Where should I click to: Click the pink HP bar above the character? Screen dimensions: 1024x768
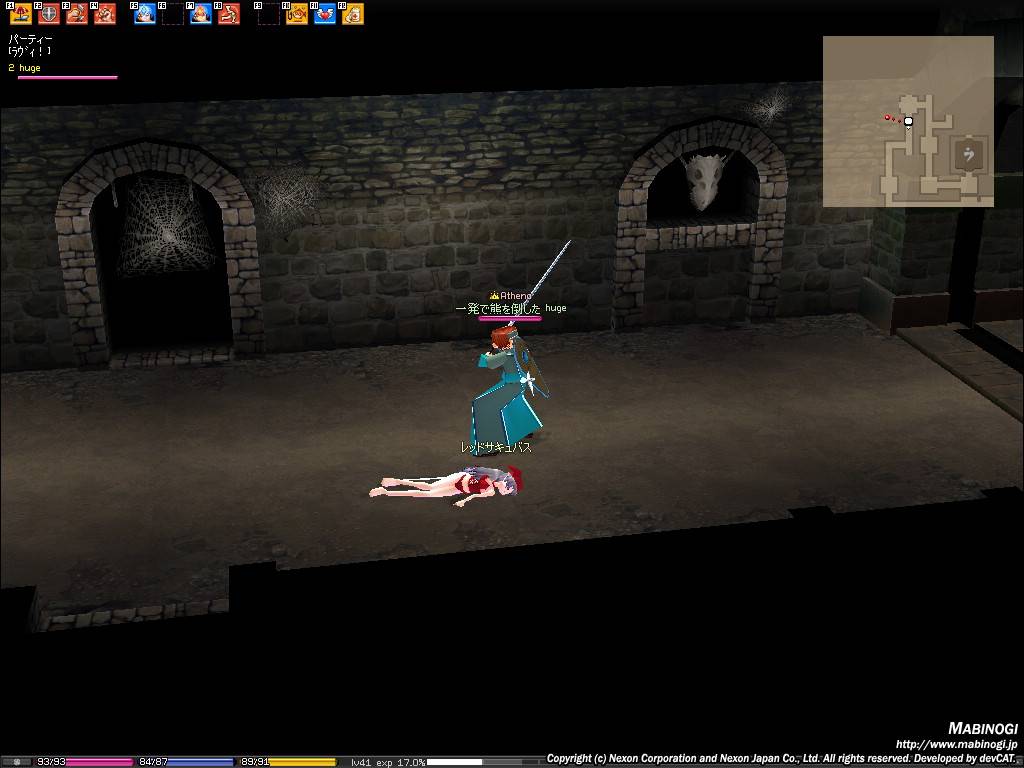click(509, 319)
